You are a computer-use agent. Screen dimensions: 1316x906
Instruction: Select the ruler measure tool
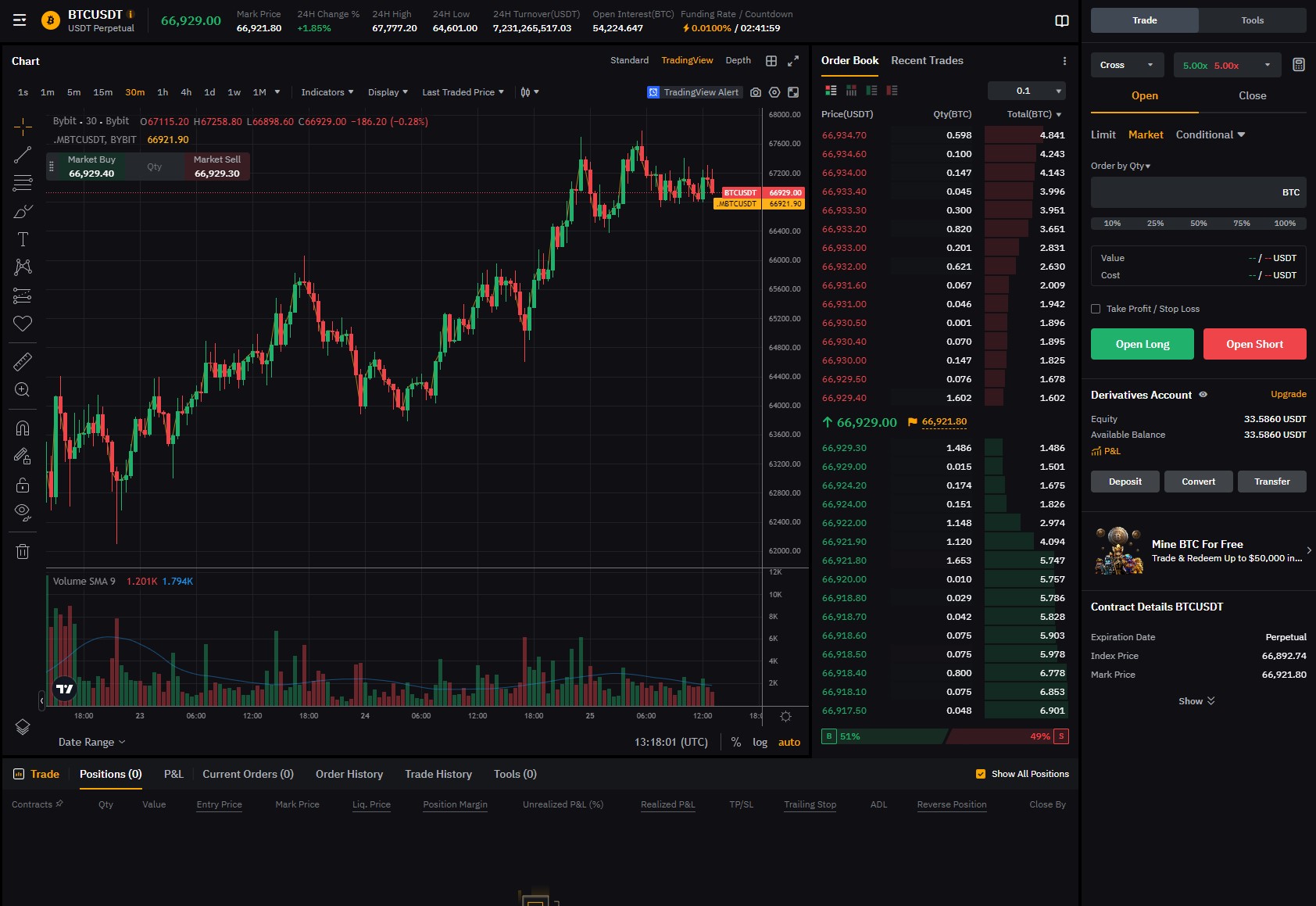[x=23, y=361]
